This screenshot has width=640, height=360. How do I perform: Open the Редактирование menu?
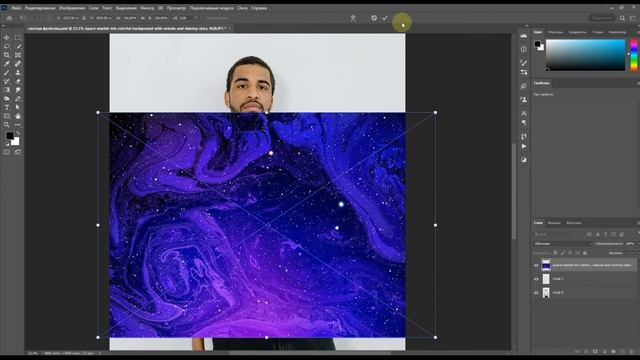point(40,8)
